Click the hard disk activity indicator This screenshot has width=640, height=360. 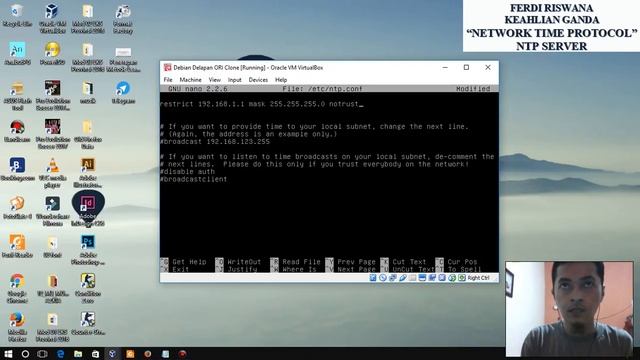pos(373,278)
